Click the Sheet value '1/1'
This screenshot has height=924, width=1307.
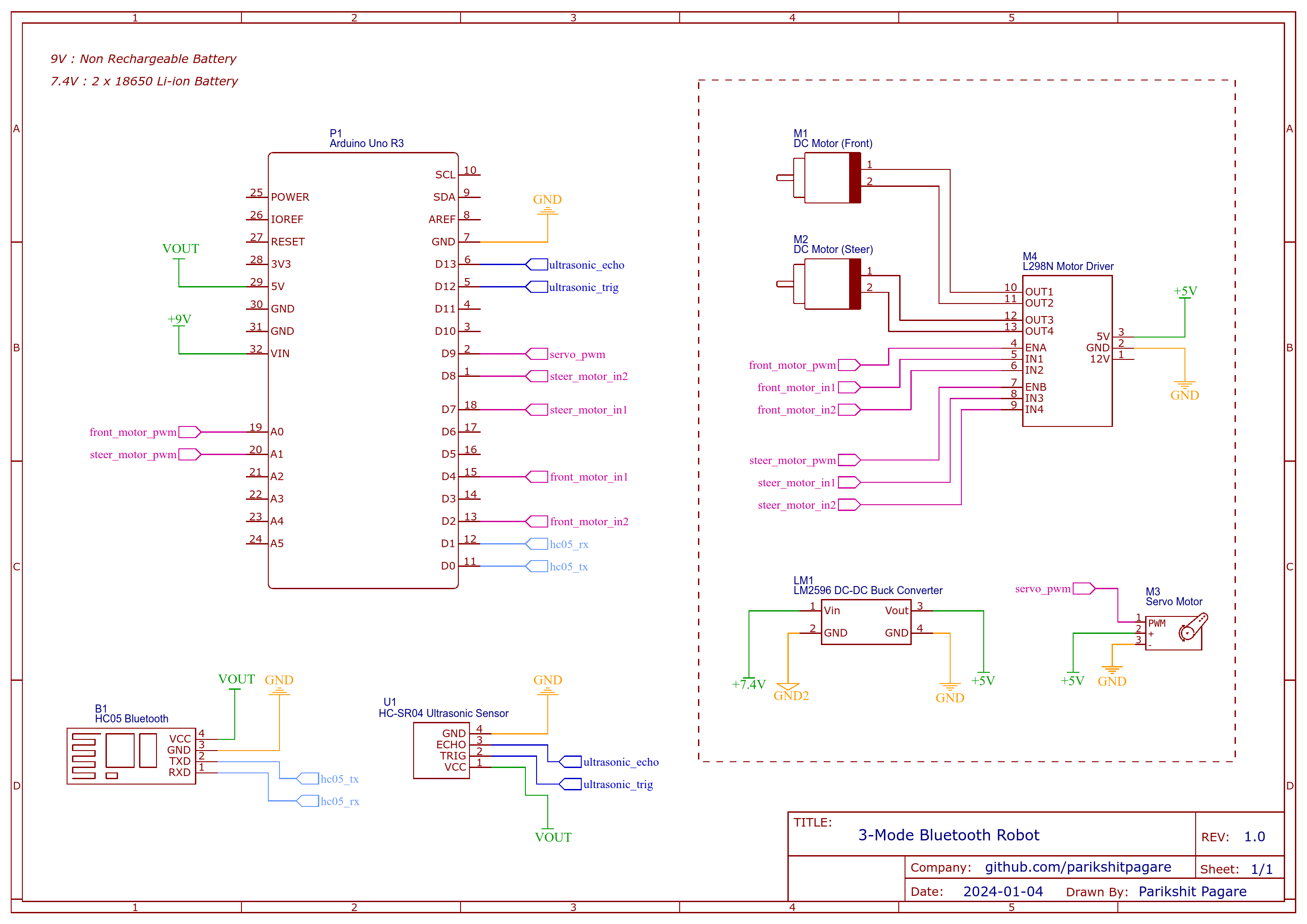[x=1261, y=869]
